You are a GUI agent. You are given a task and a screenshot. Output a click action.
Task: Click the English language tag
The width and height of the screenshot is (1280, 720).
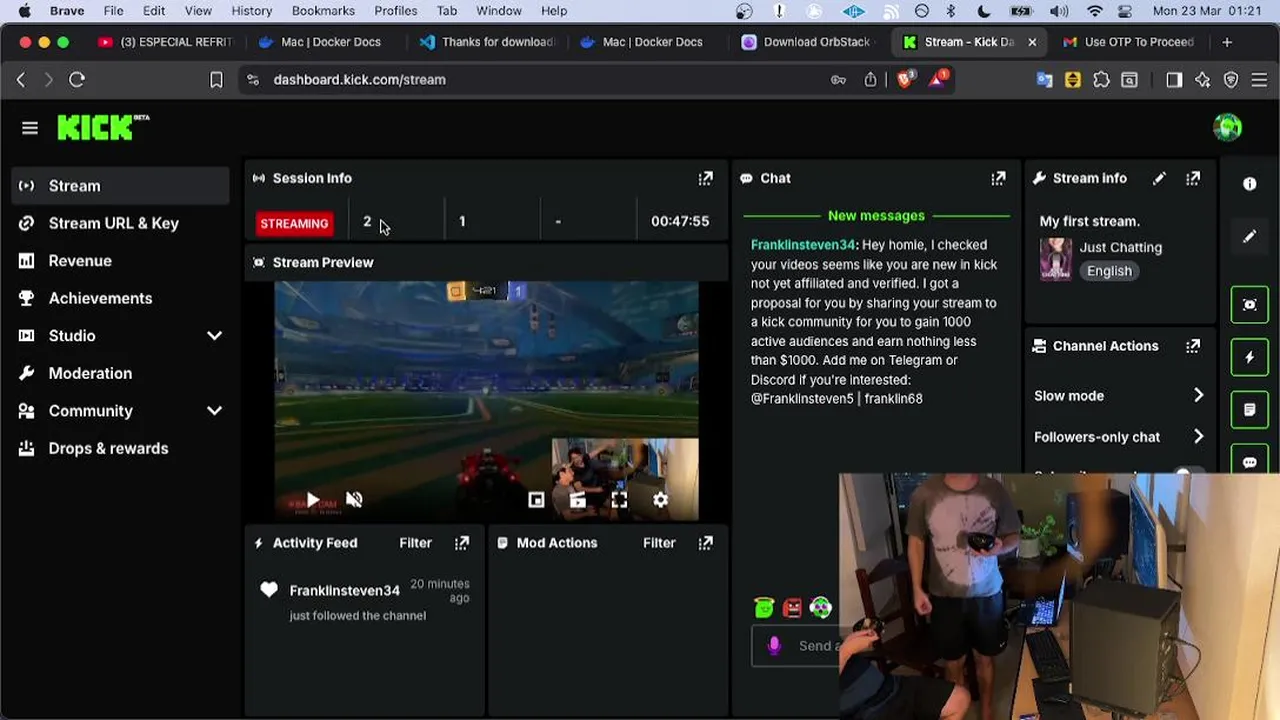tap(1109, 271)
